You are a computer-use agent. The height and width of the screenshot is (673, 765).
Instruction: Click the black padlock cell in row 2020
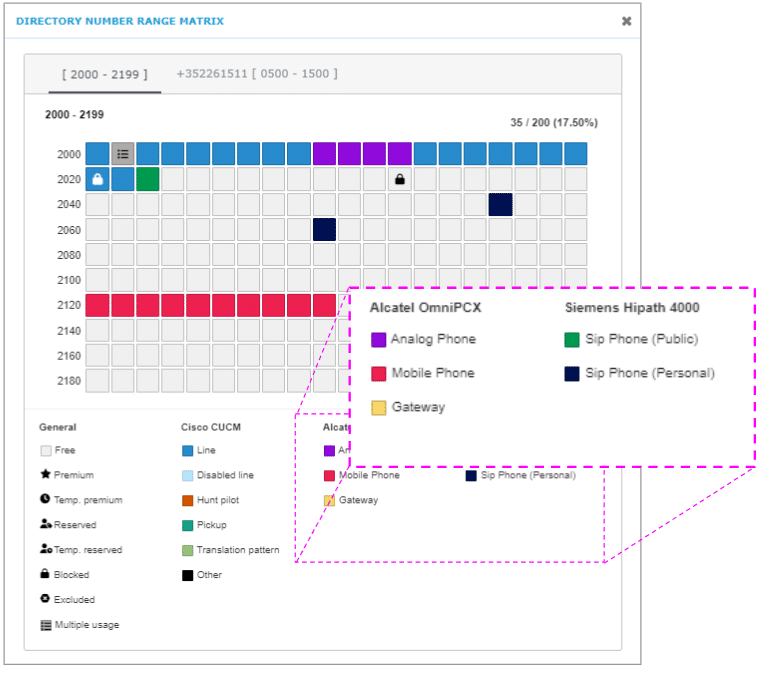point(400,179)
